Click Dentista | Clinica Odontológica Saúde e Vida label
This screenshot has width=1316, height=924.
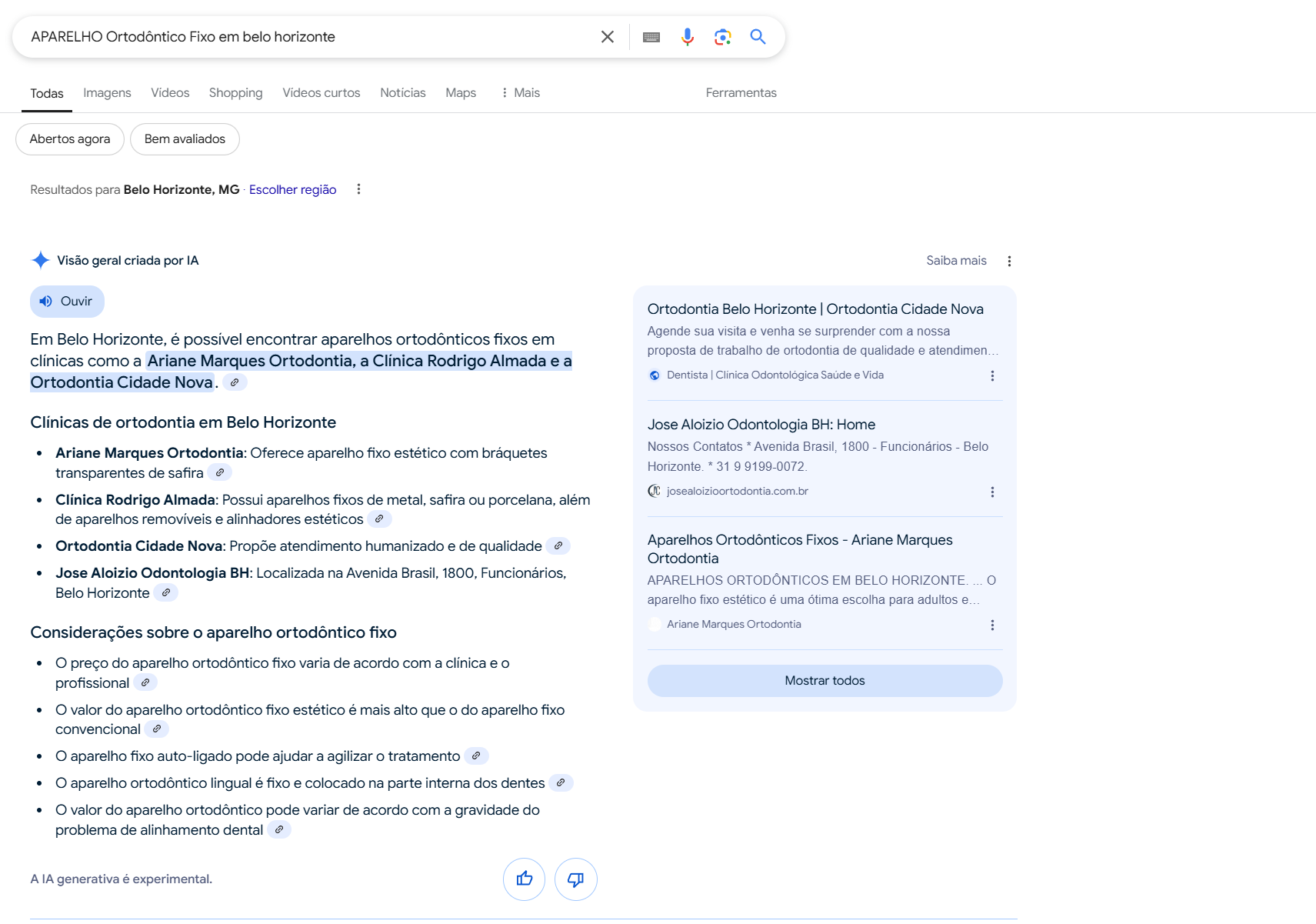pos(775,375)
